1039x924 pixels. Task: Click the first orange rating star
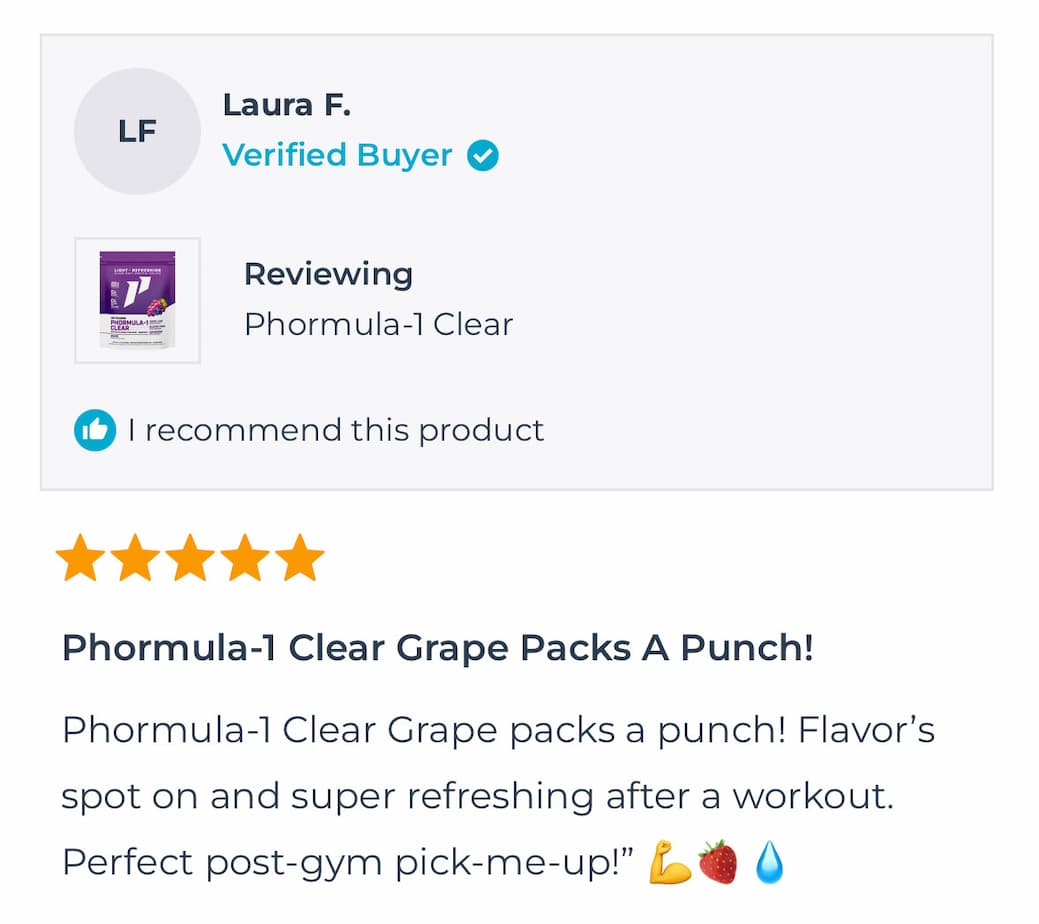click(80, 559)
